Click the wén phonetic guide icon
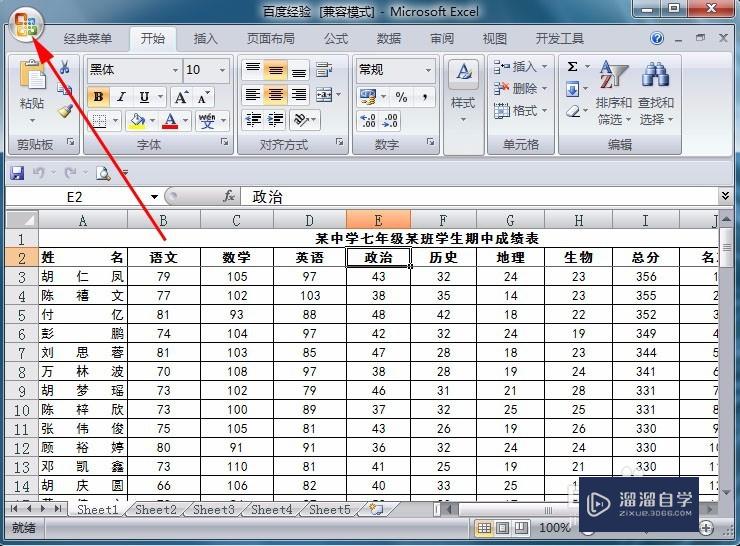The width and height of the screenshot is (740, 546). coord(207,120)
